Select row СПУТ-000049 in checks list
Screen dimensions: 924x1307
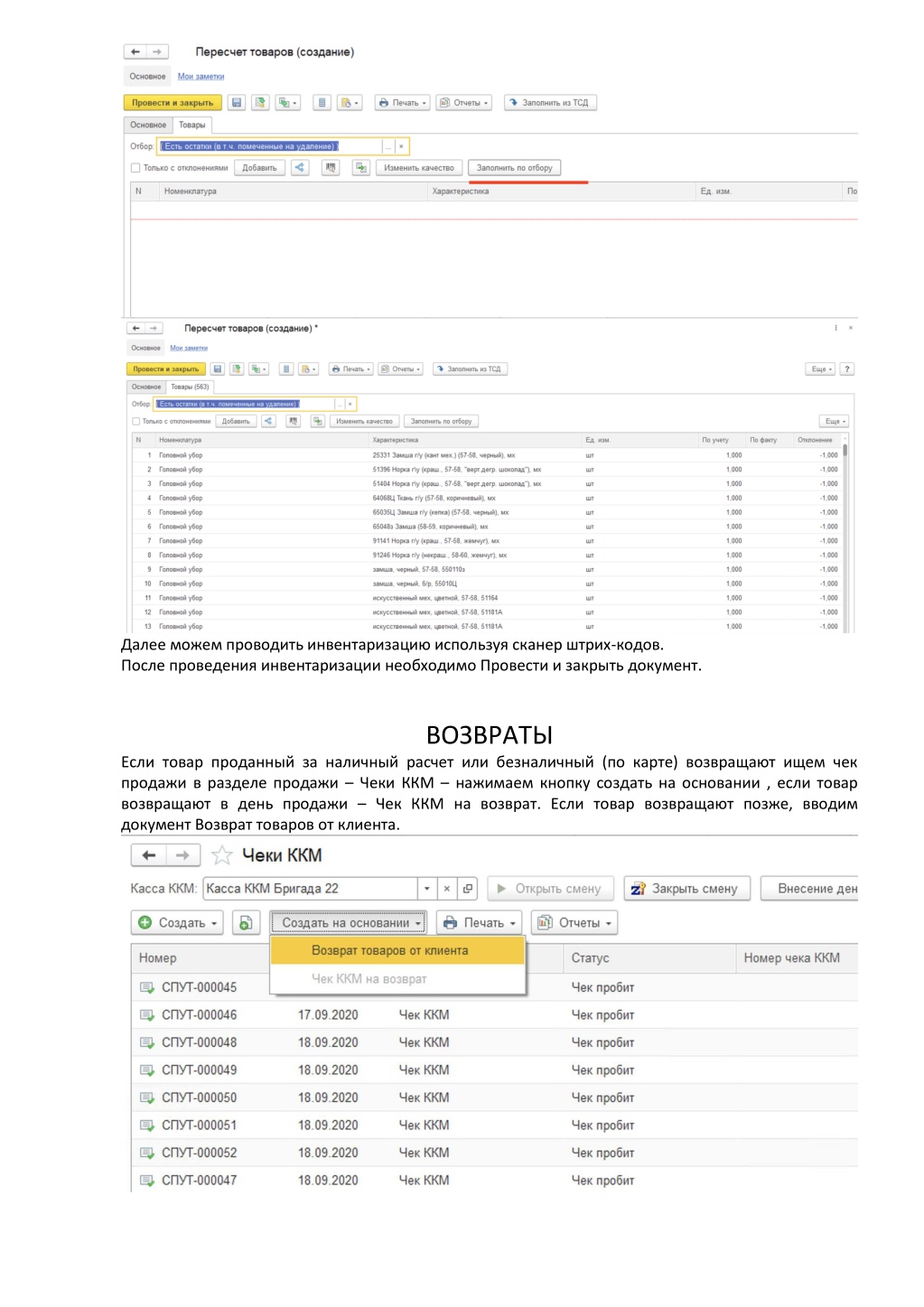[x=494, y=1069]
